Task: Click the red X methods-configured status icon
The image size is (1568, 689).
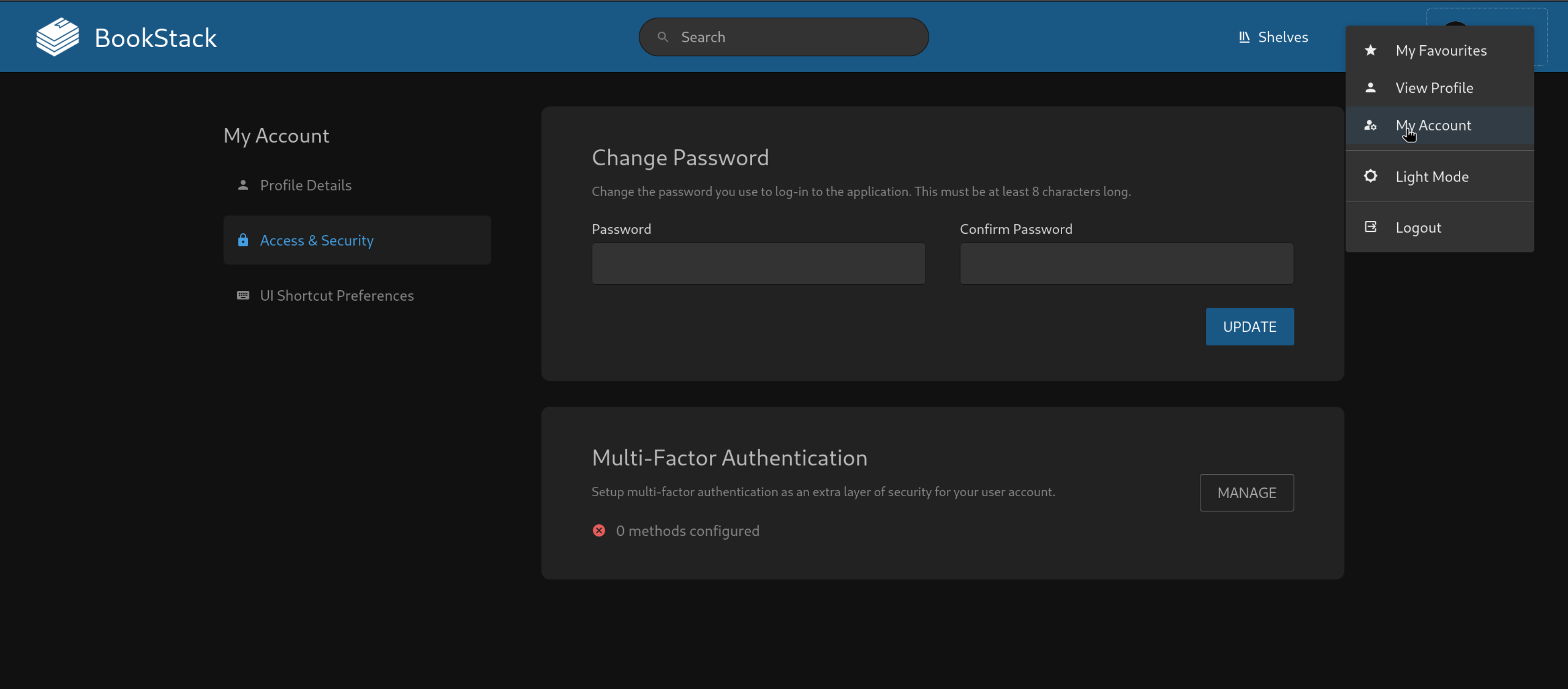Action: (x=599, y=530)
